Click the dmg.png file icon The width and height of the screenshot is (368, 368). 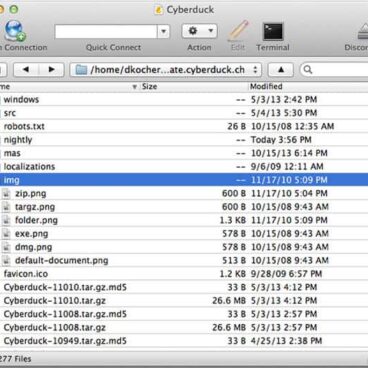point(6,247)
